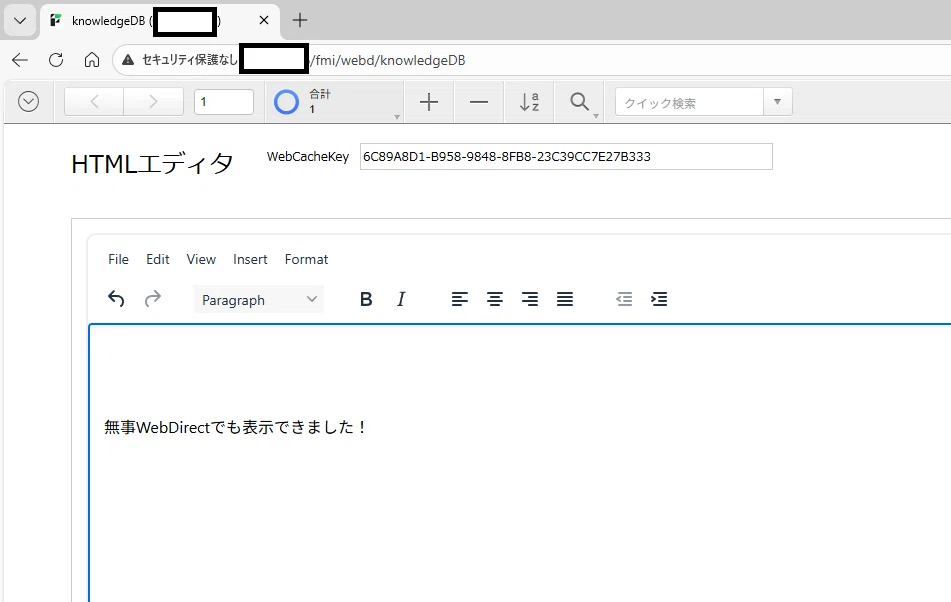Open the Paragraph format dropdown

coord(259,299)
